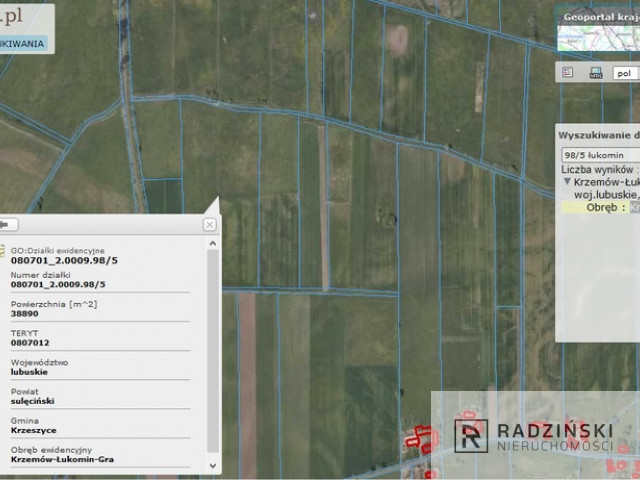Click the Radziński Nieruchomości logo
640x480 pixels.
[535, 436]
